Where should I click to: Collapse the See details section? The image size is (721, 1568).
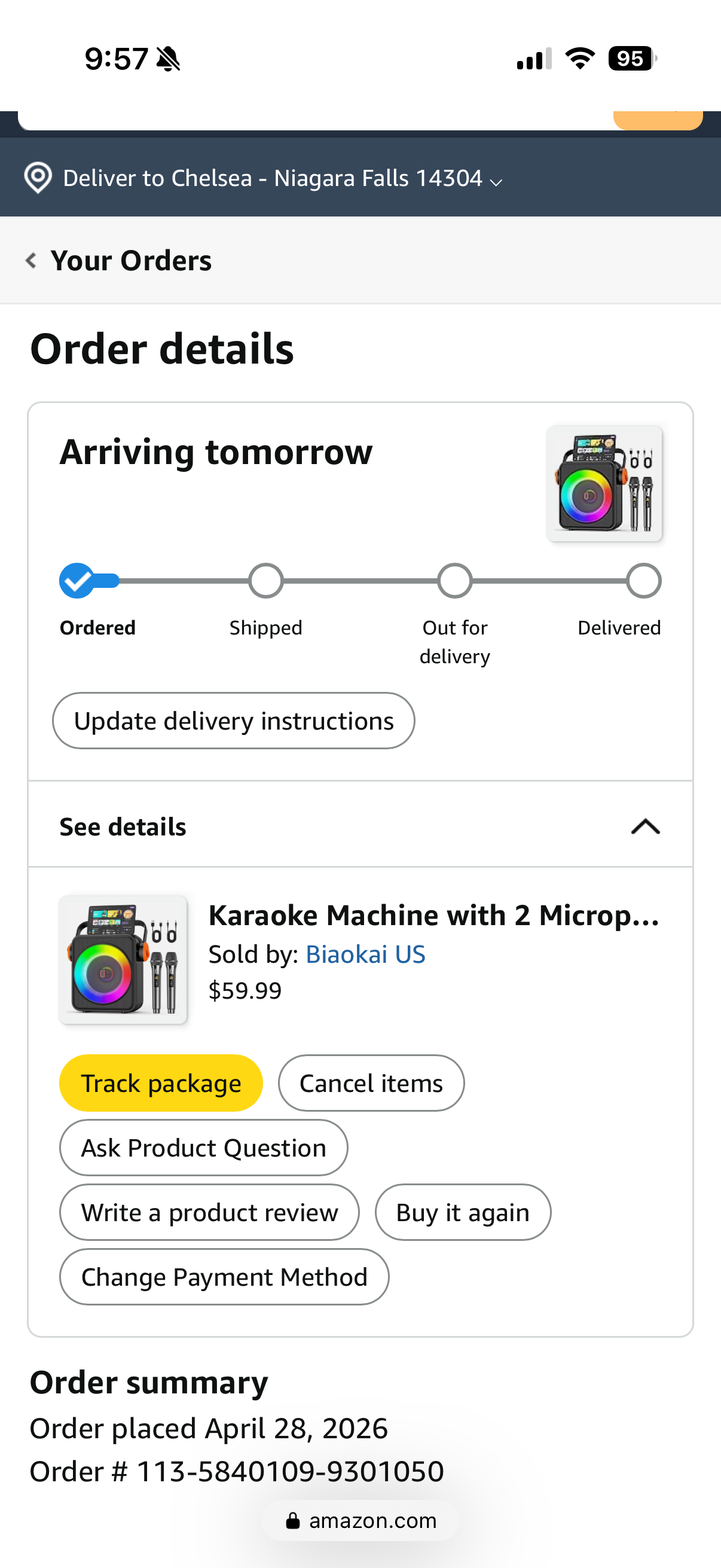tap(646, 826)
